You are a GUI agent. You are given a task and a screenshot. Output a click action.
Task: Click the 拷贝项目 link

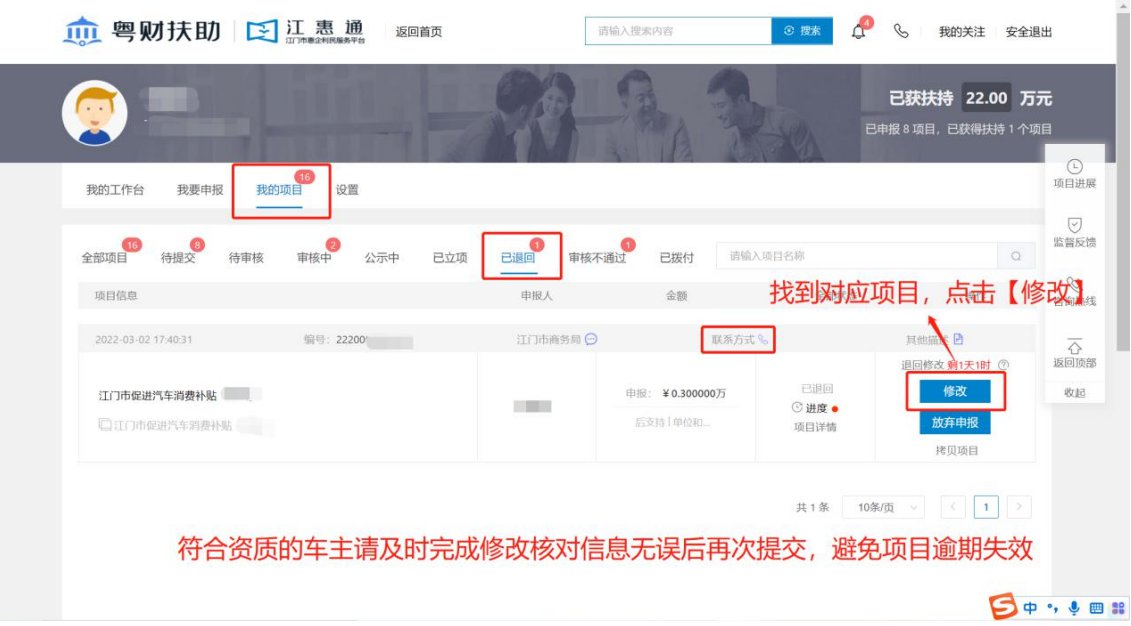956,451
